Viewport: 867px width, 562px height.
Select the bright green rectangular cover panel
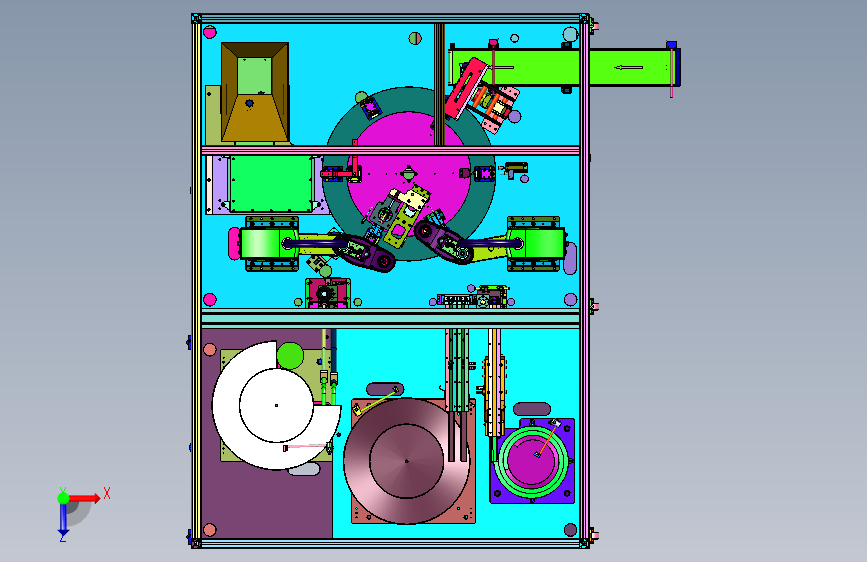(271, 184)
